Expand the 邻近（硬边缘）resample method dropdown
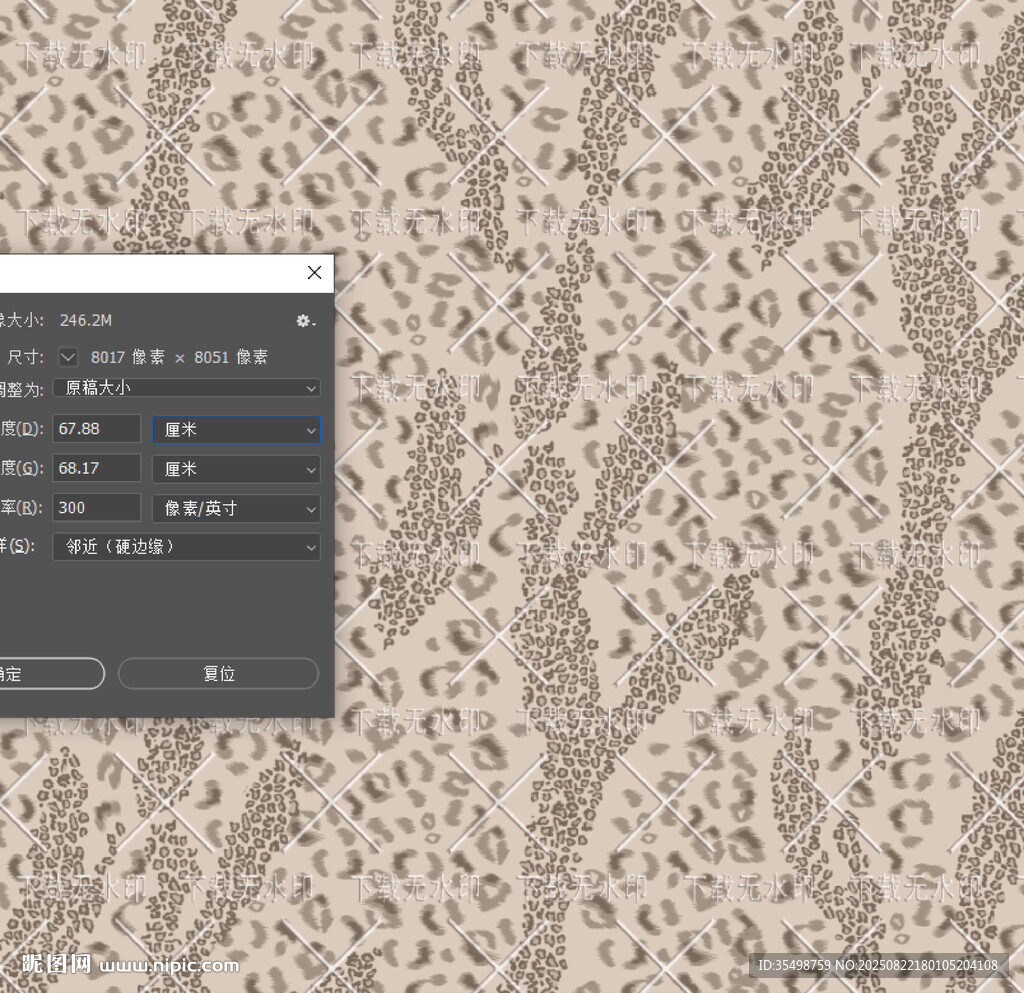 click(186, 547)
